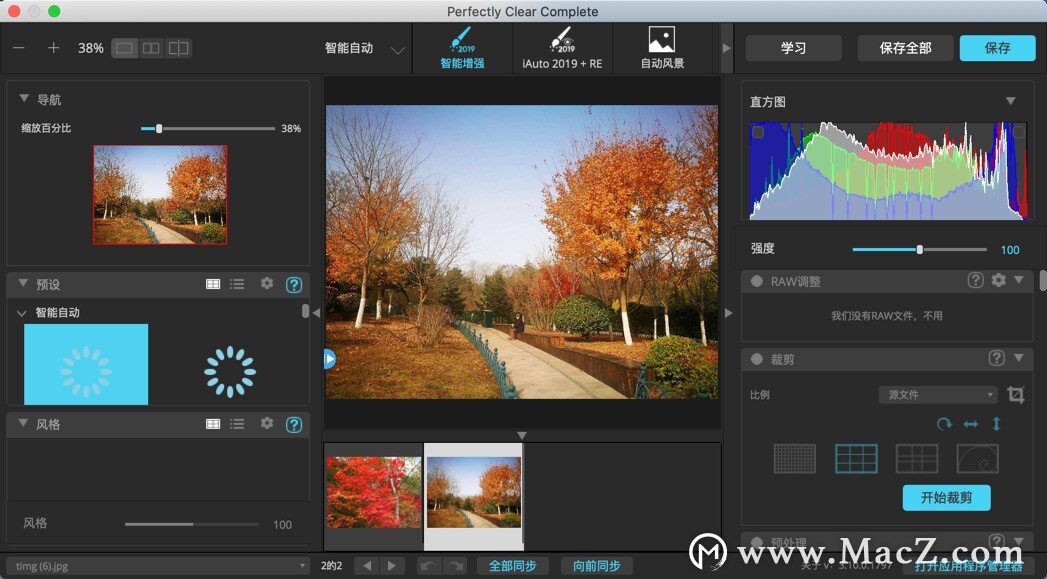Toggle the 裁剪 section on

(x=757, y=359)
